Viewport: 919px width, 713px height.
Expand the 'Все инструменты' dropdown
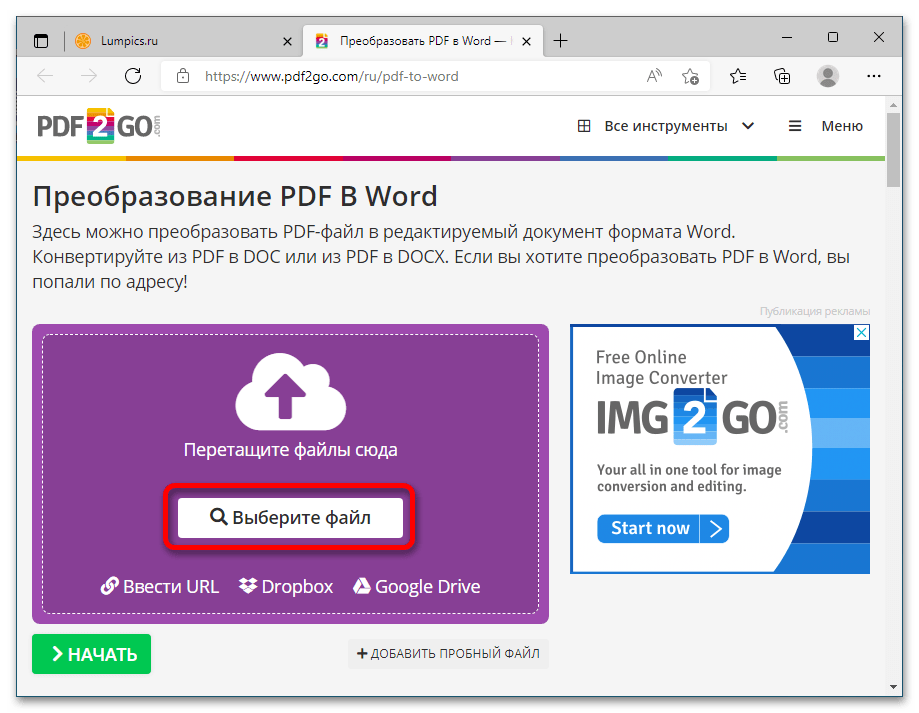point(666,126)
